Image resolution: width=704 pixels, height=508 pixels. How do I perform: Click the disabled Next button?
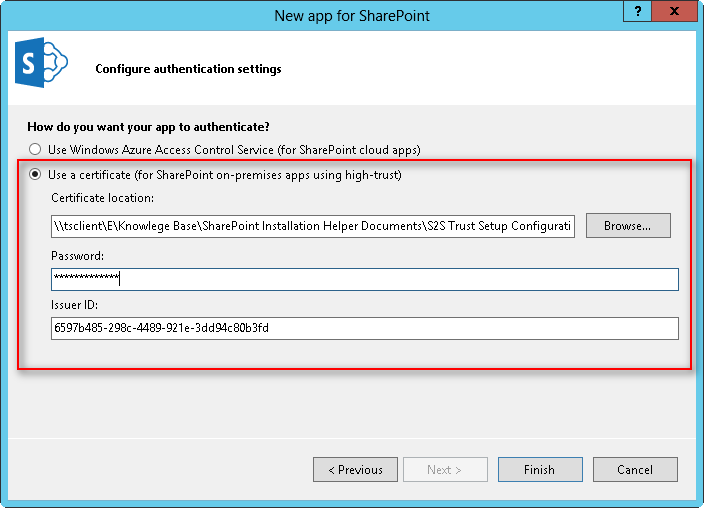point(445,469)
